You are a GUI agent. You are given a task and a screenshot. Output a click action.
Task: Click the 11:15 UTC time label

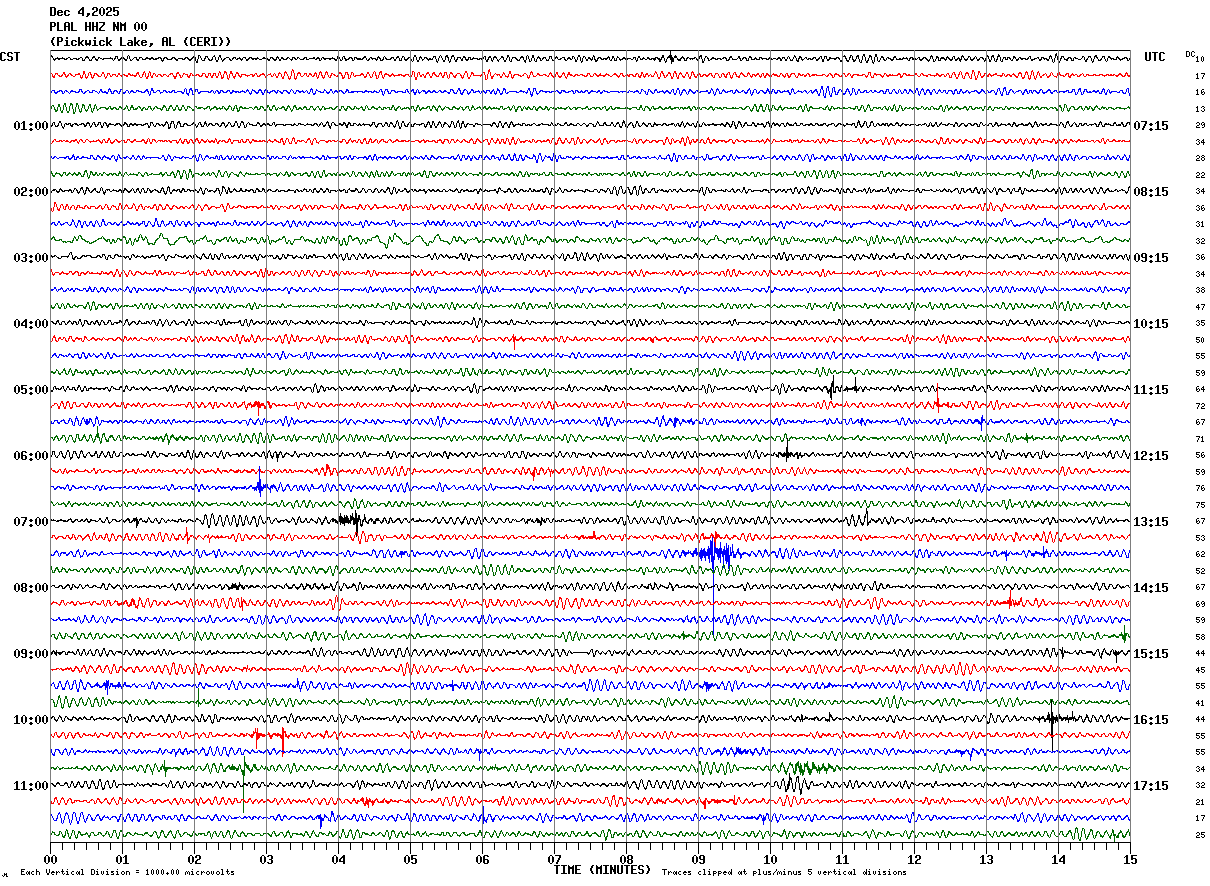tap(1150, 390)
